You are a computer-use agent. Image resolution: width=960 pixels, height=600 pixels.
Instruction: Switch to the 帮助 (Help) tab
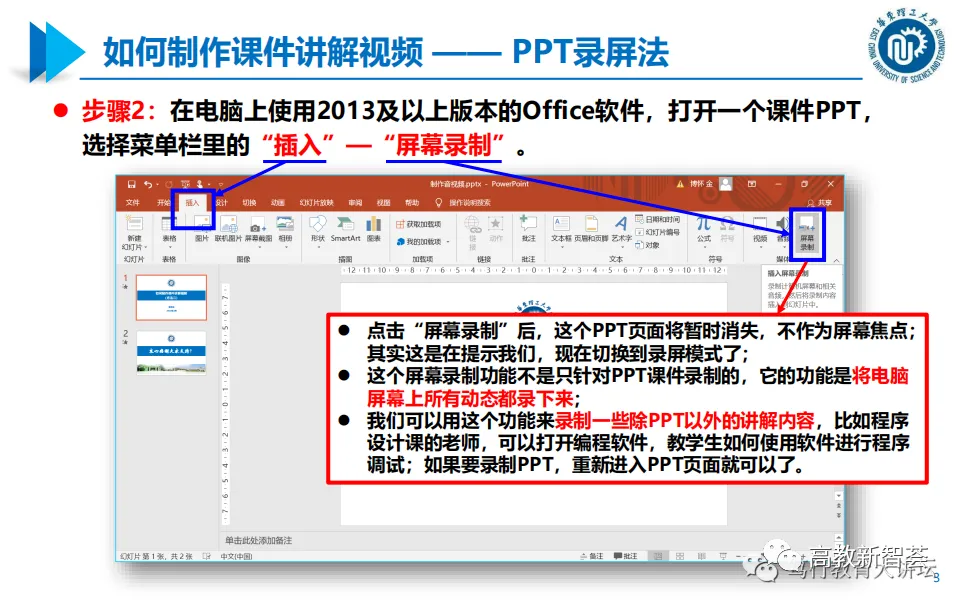[x=412, y=203]
